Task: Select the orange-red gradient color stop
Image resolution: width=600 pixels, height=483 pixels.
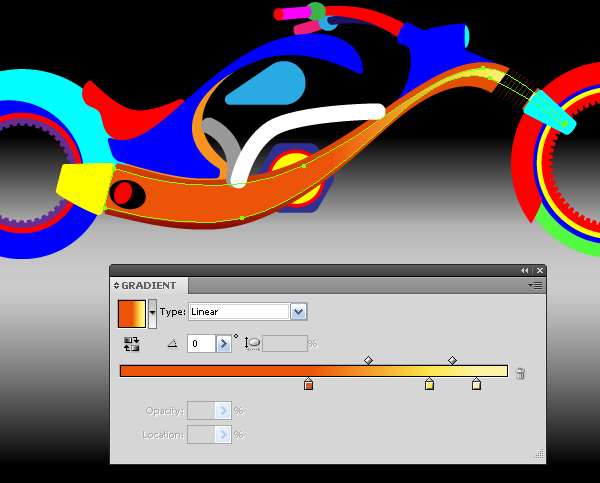Action: pyautogui.click(x=308, y=384)
